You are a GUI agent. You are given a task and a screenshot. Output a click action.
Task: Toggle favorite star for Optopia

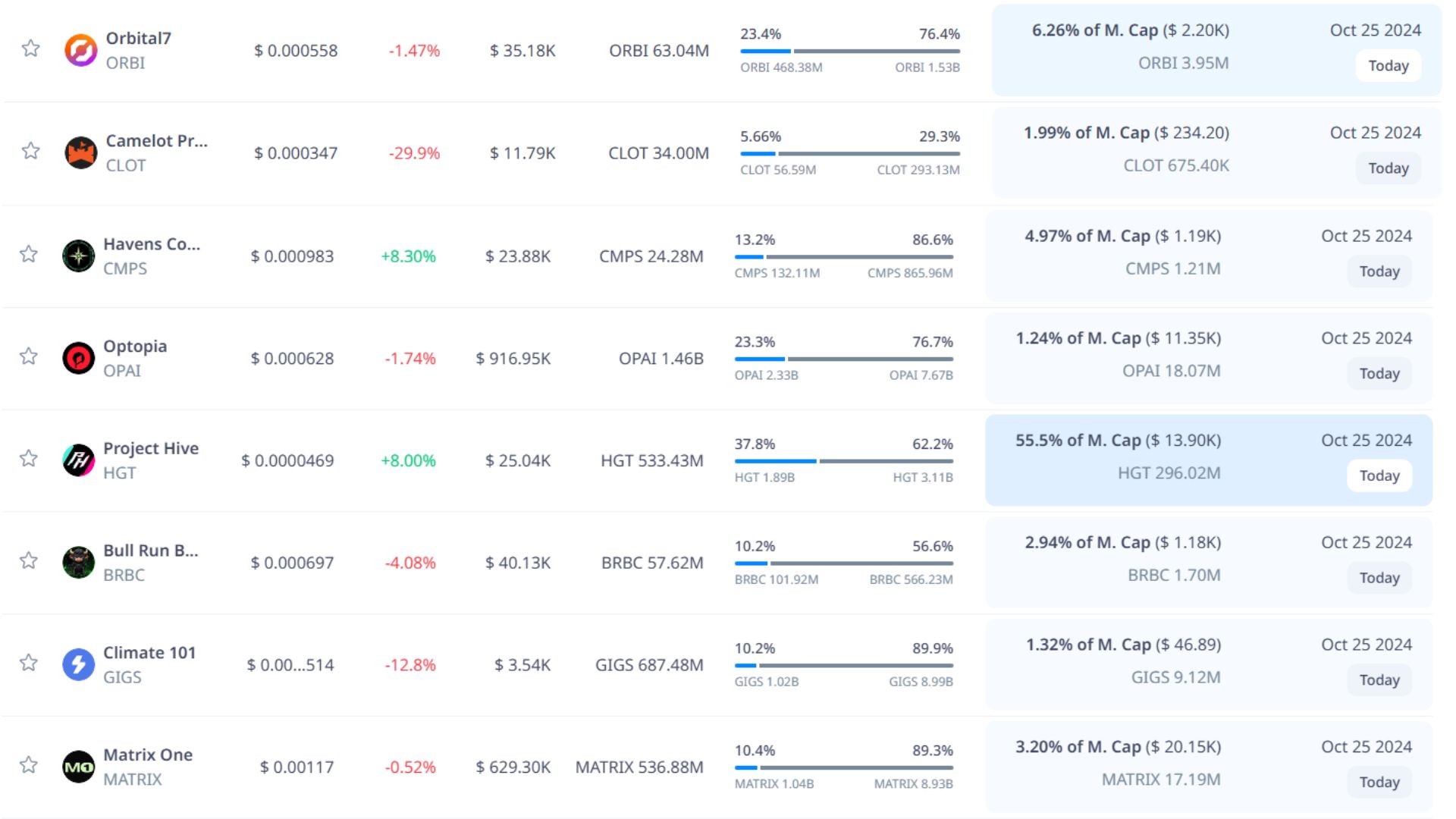(29, 356)
